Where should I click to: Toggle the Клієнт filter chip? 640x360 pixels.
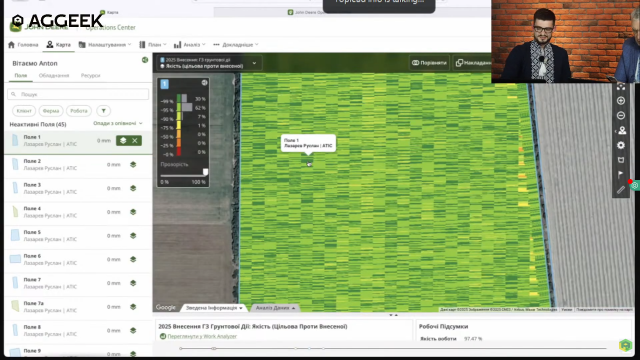pos(24,111)
